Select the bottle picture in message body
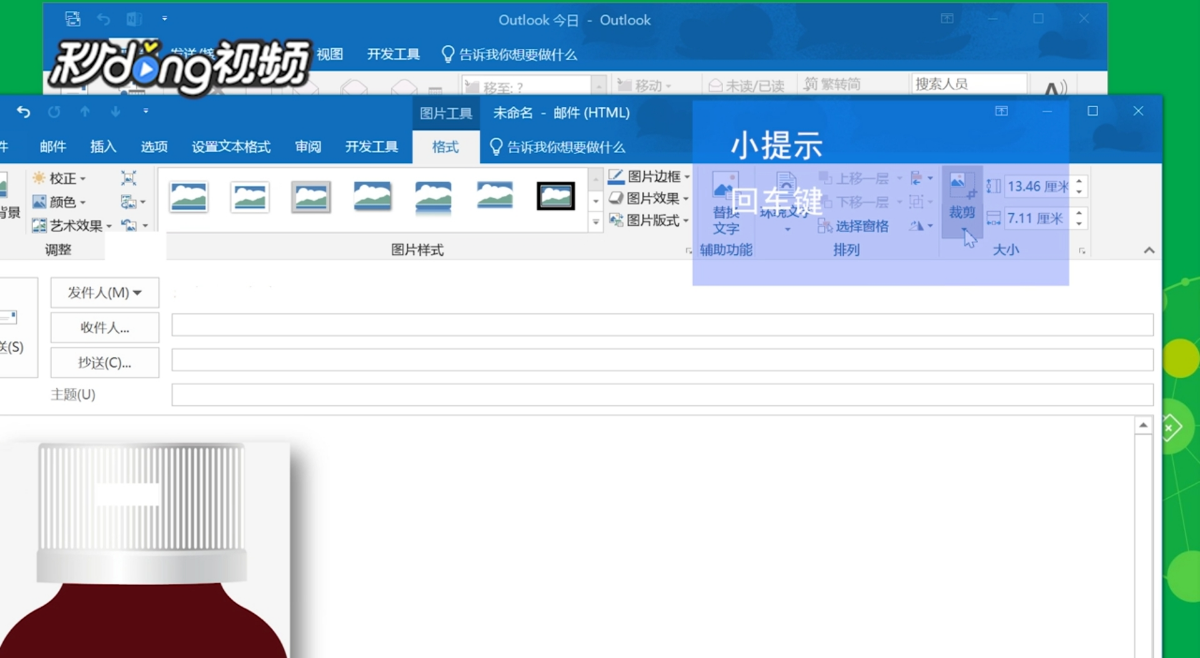 click(145, 550)
